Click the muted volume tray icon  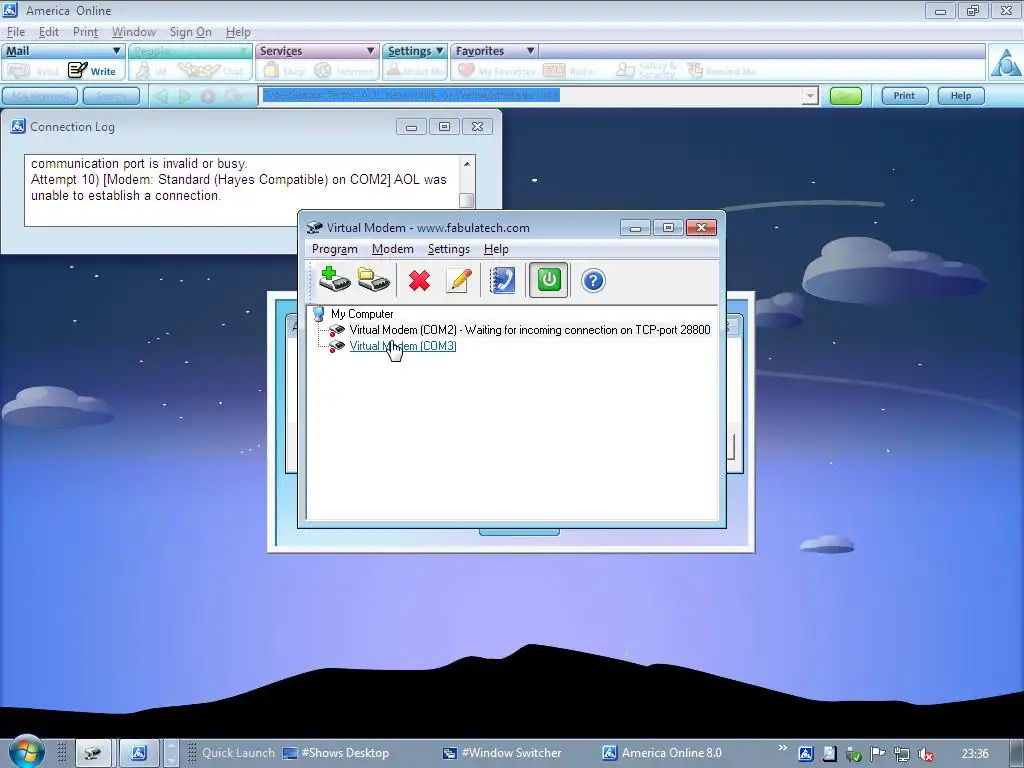click(926, 754)
